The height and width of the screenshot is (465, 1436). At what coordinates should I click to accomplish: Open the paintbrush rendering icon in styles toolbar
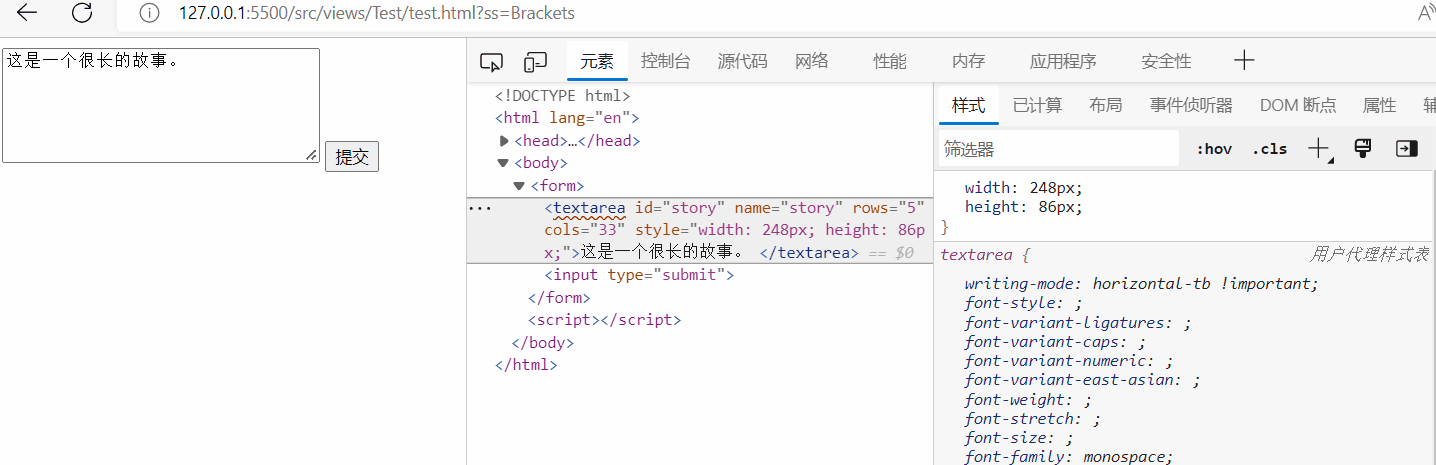tap(1362, 148)
